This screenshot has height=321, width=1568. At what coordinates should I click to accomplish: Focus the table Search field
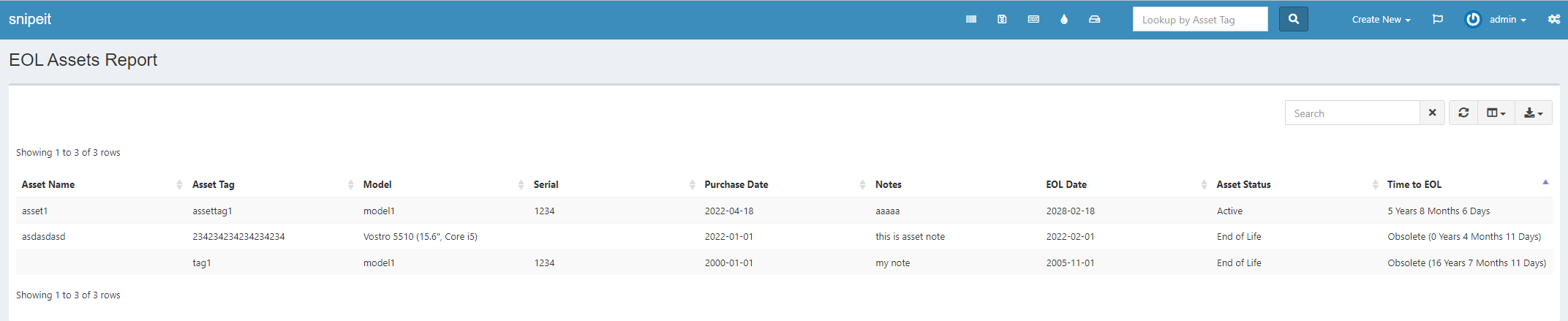[x=1352, y=113]
